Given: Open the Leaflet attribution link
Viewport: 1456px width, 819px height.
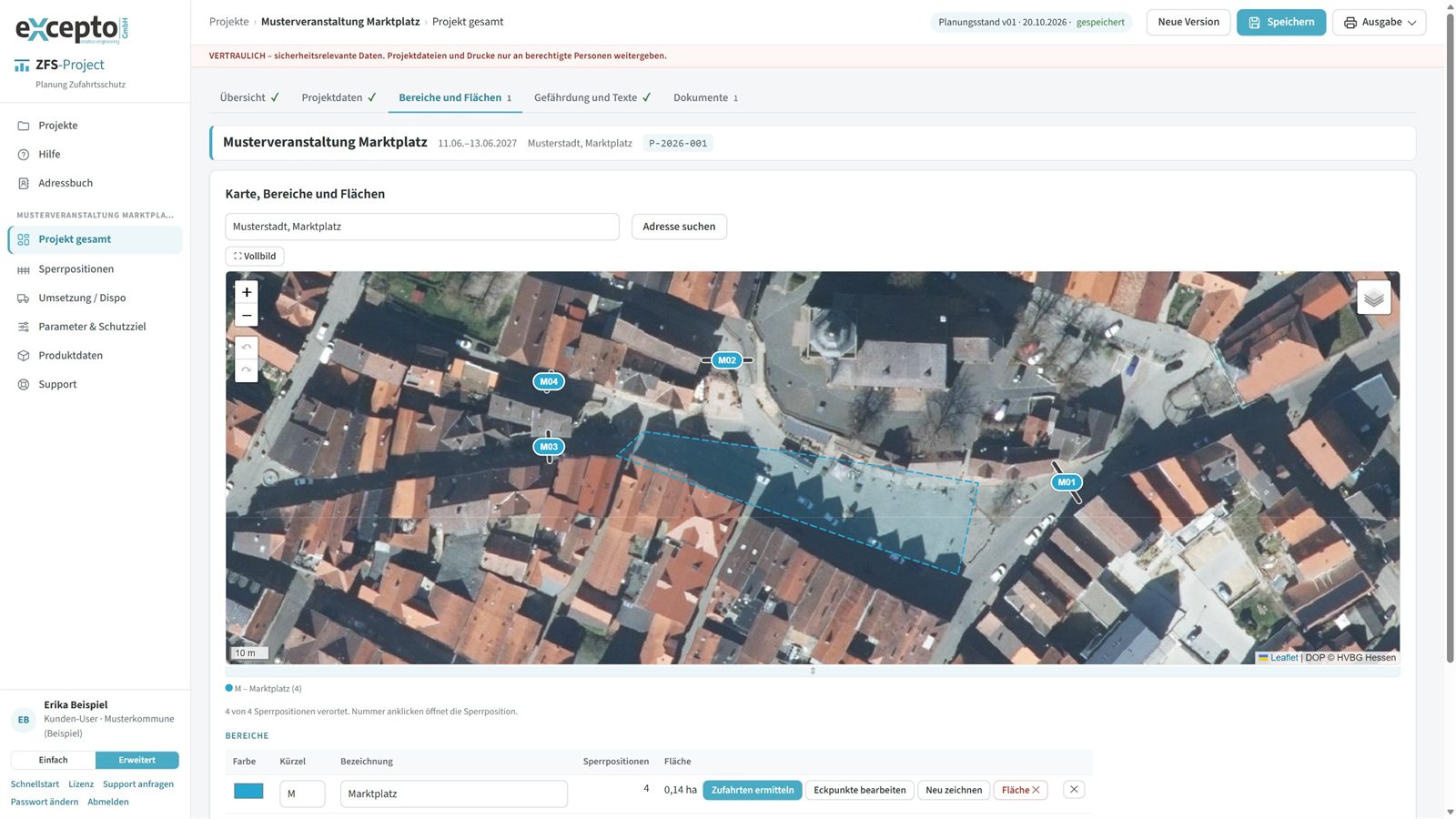Looking at the screenshot, I should click(x=1284, y=658).
